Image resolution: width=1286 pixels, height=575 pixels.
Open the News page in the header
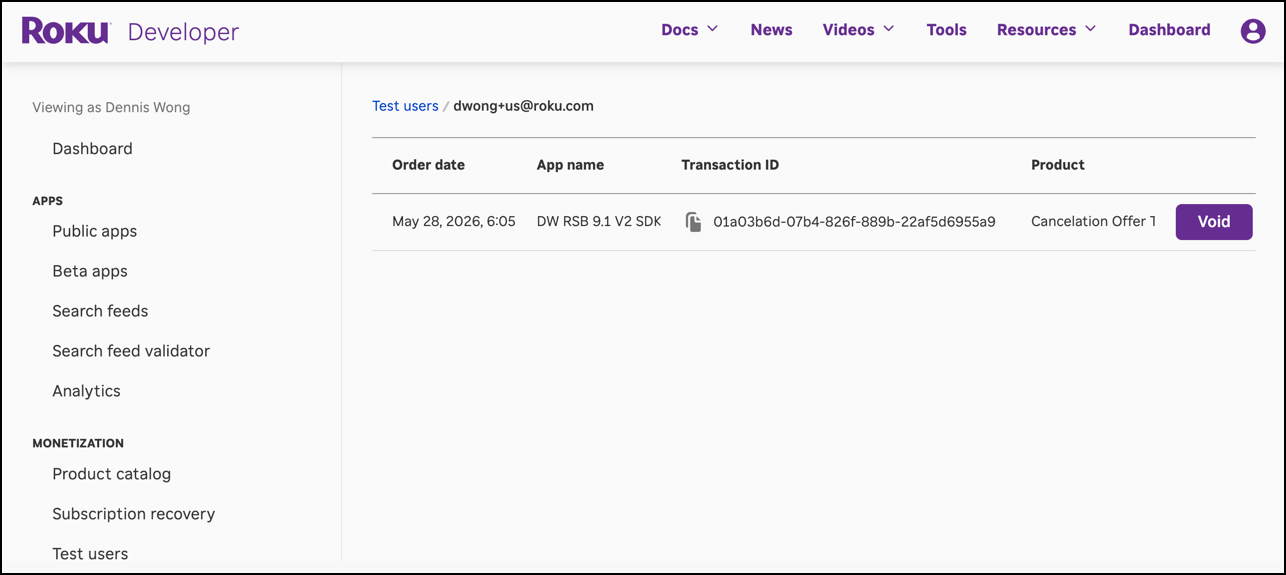click(771, 30)
